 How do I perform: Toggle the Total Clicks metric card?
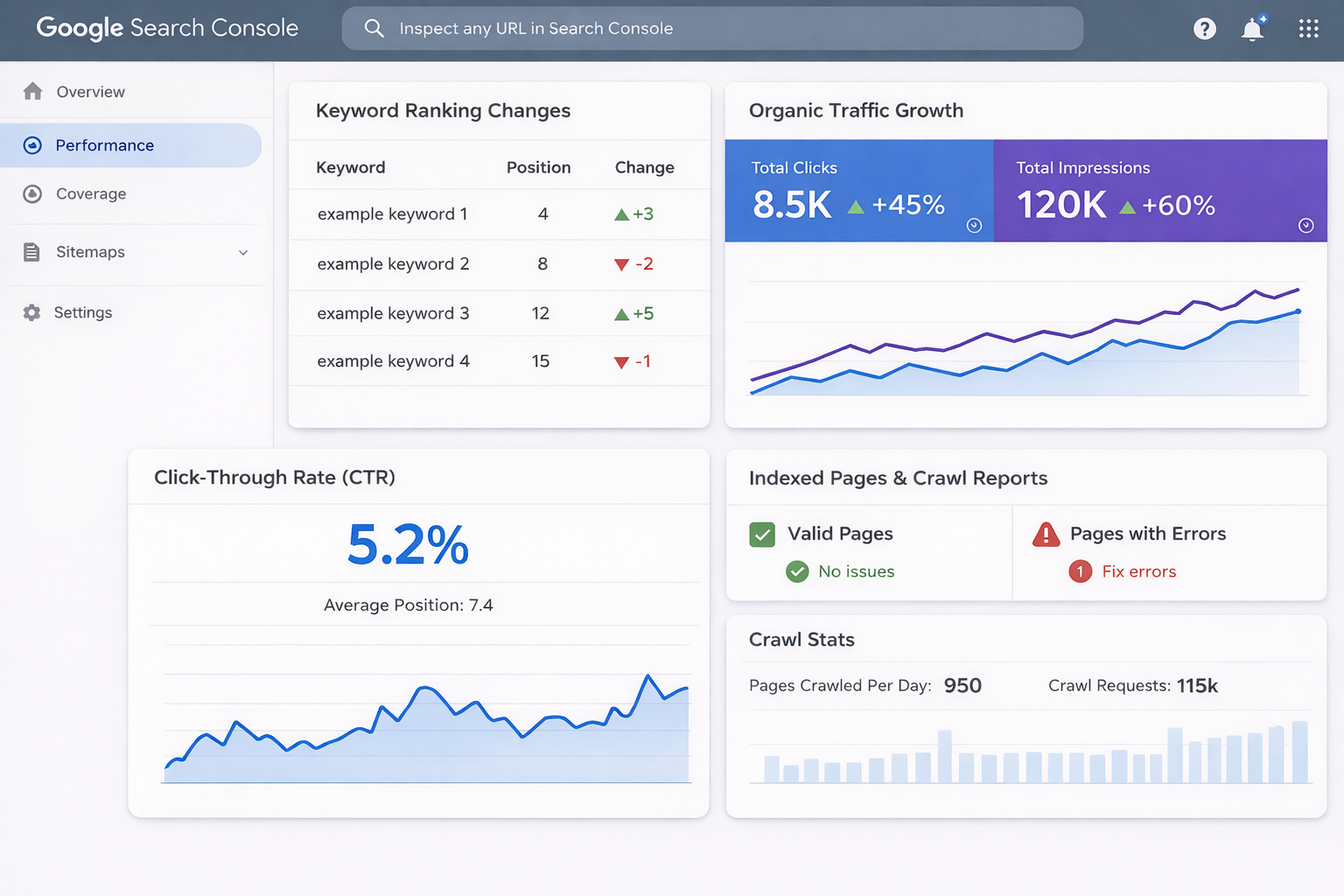pos(857,191)
